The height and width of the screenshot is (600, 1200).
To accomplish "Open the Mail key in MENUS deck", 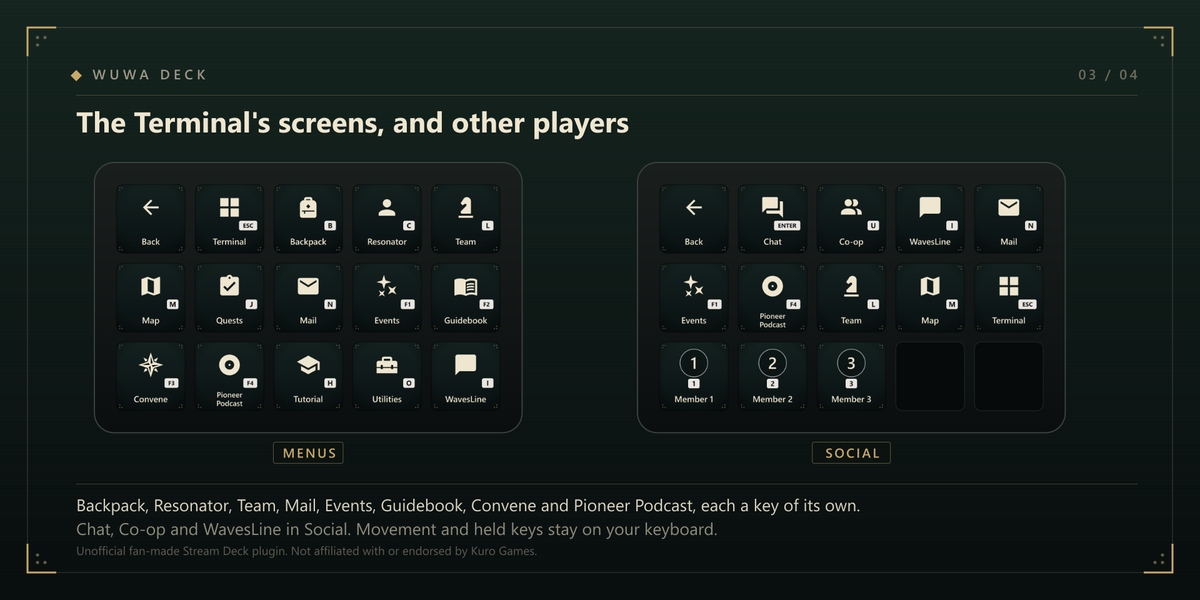I will pos(308,297).
